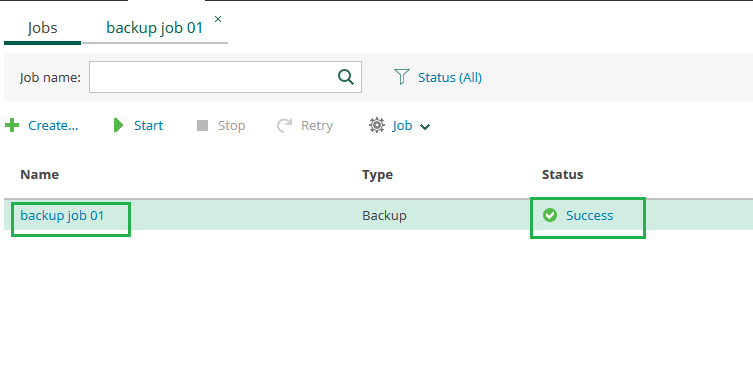Click the Retry circular arrow icon
This screenshot has width=753, height=370.
[284, 126]
